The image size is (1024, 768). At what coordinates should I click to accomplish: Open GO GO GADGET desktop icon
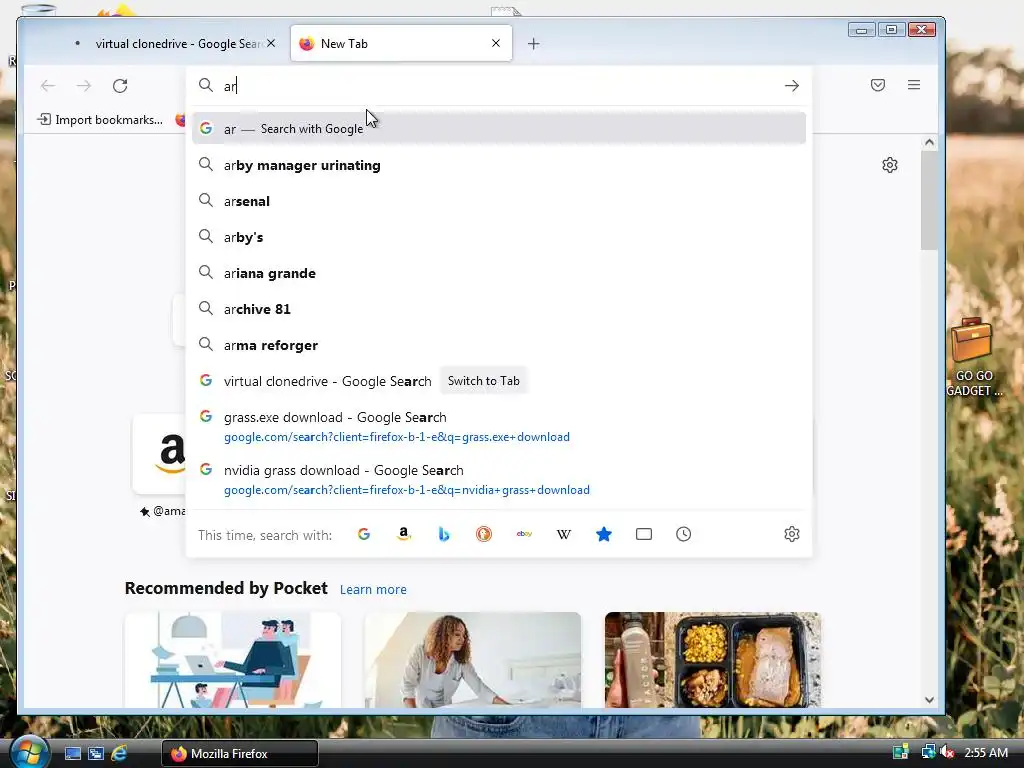(x=974, y=357)
